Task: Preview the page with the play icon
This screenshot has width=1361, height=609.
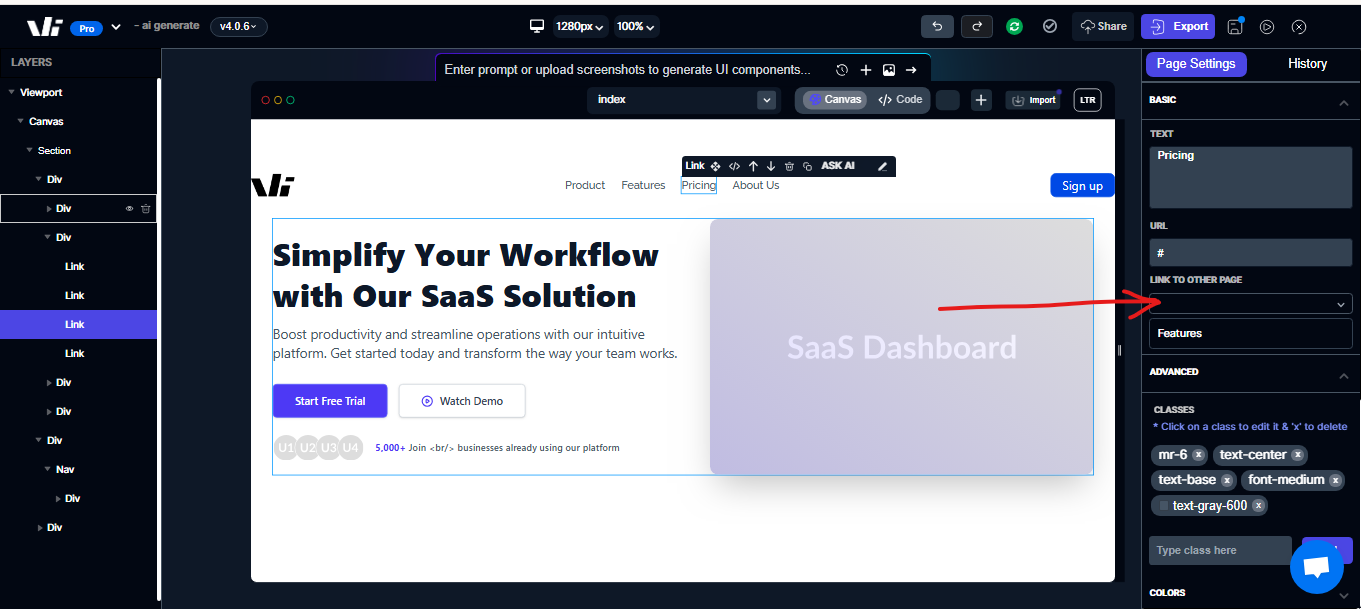Action: pos(1267,27)
